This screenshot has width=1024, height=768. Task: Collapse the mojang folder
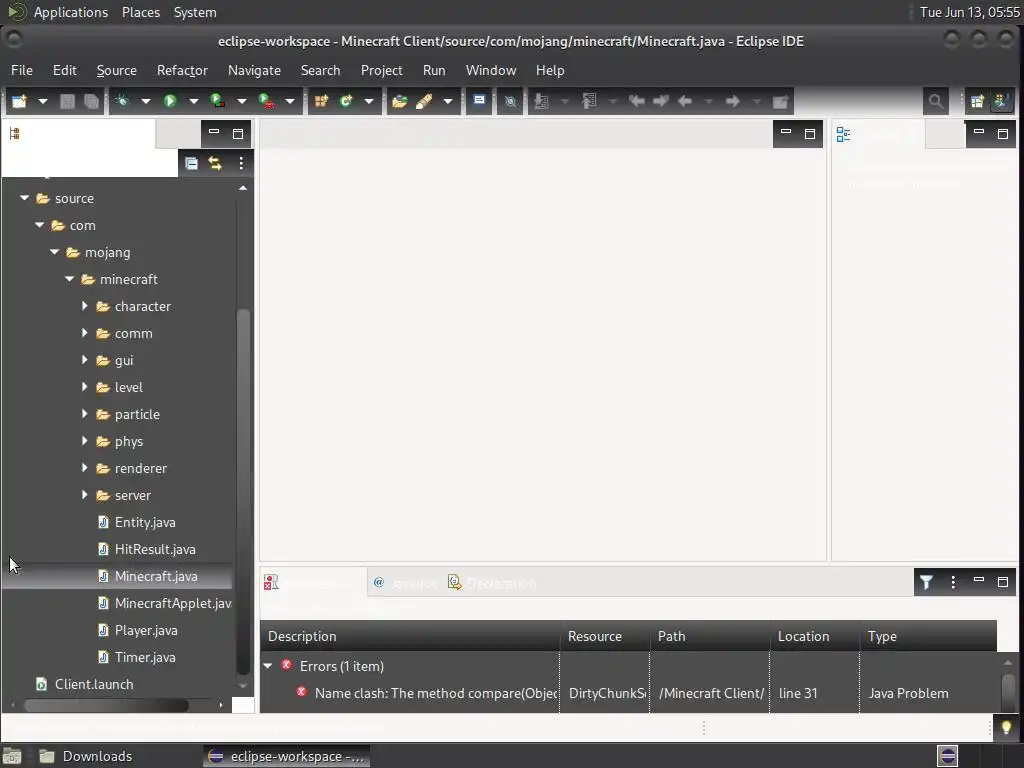coord(54,252)
